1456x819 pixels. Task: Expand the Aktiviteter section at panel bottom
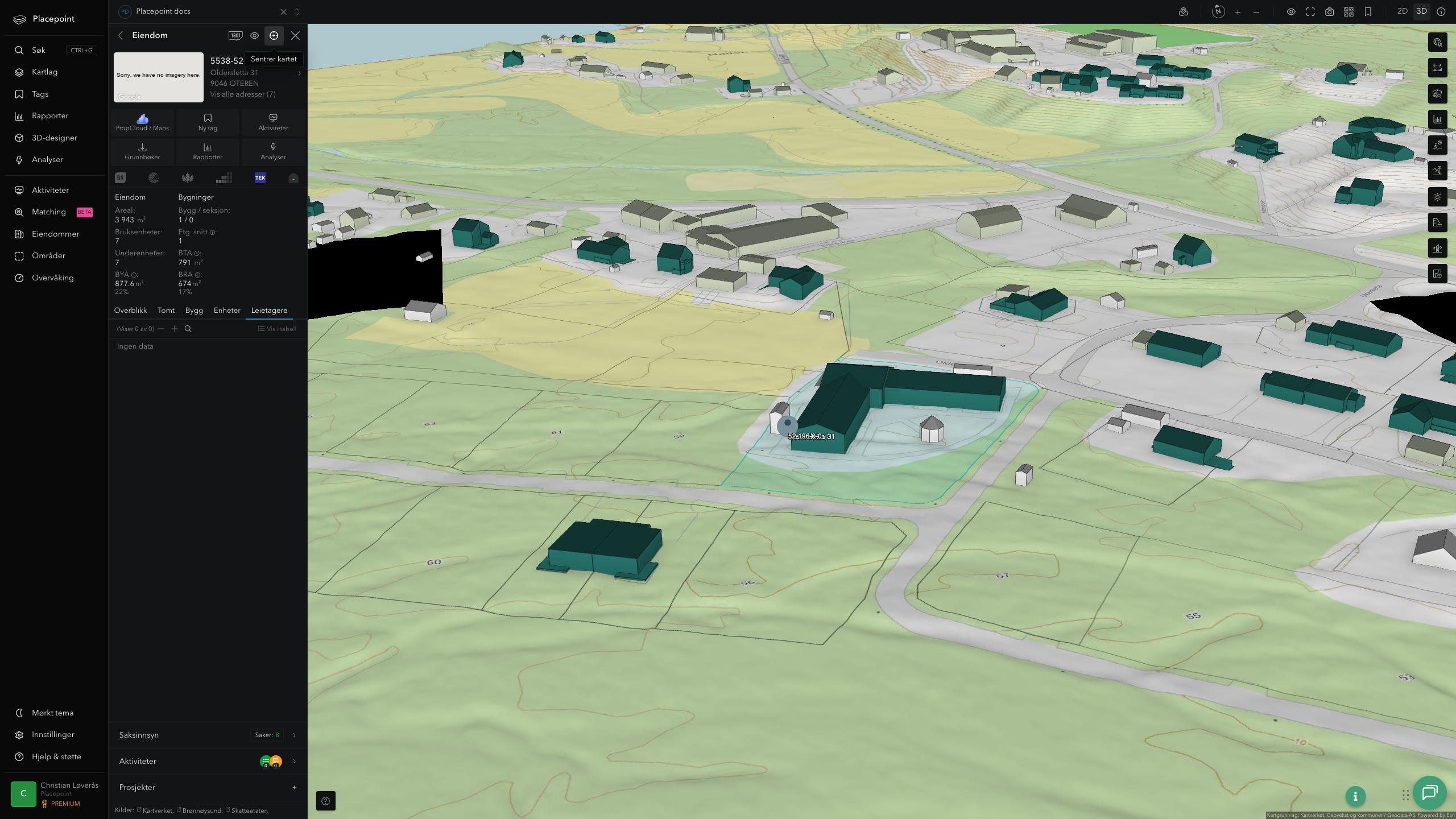[x=208, y=761]
